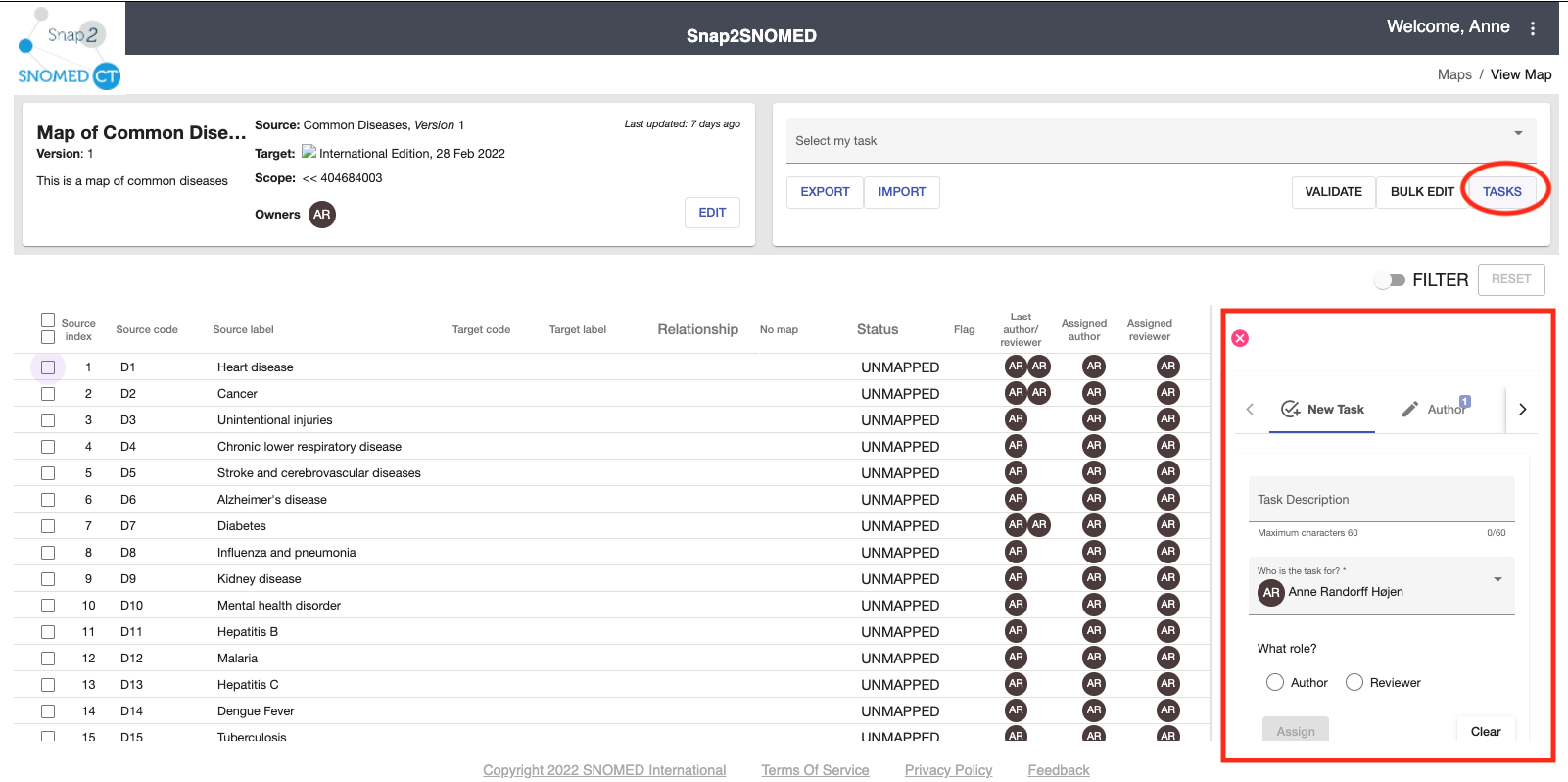Open Copyright 2022 SNOMED International link
1568x782 pixels.
pos(604,770)
